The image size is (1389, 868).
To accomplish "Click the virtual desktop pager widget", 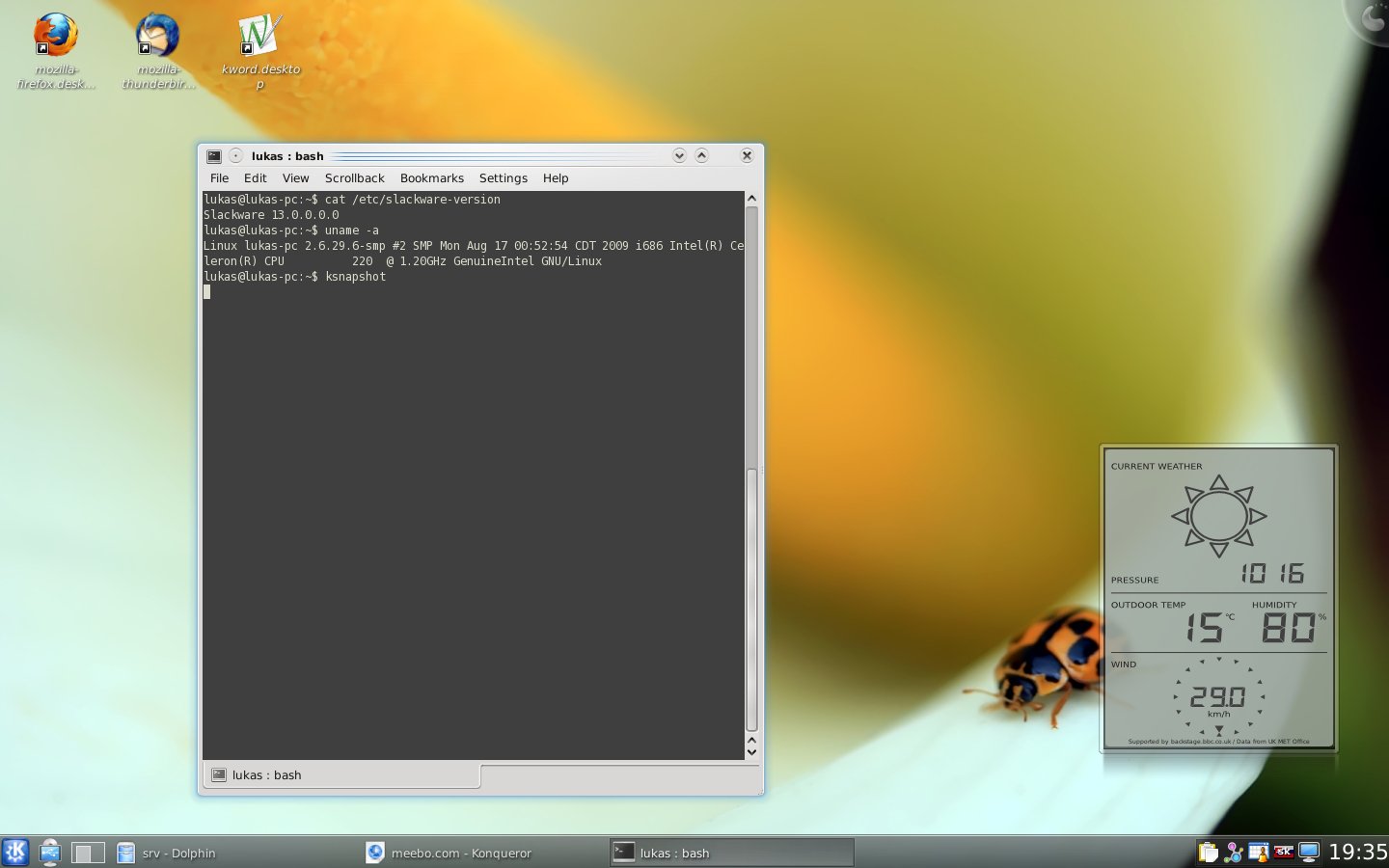I will (x=88, y=853).
